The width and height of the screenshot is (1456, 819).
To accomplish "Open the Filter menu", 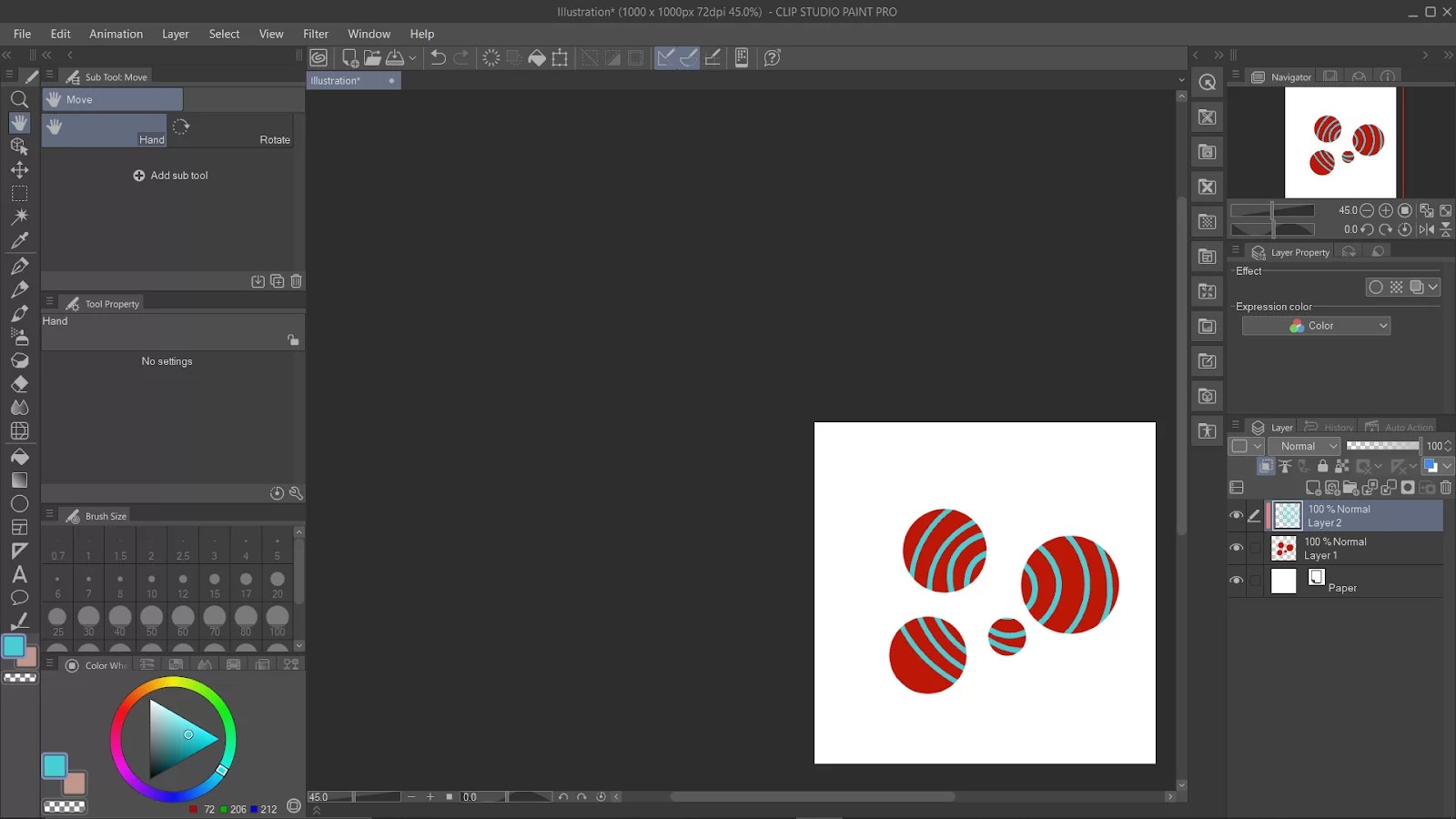I will [315, 34].
